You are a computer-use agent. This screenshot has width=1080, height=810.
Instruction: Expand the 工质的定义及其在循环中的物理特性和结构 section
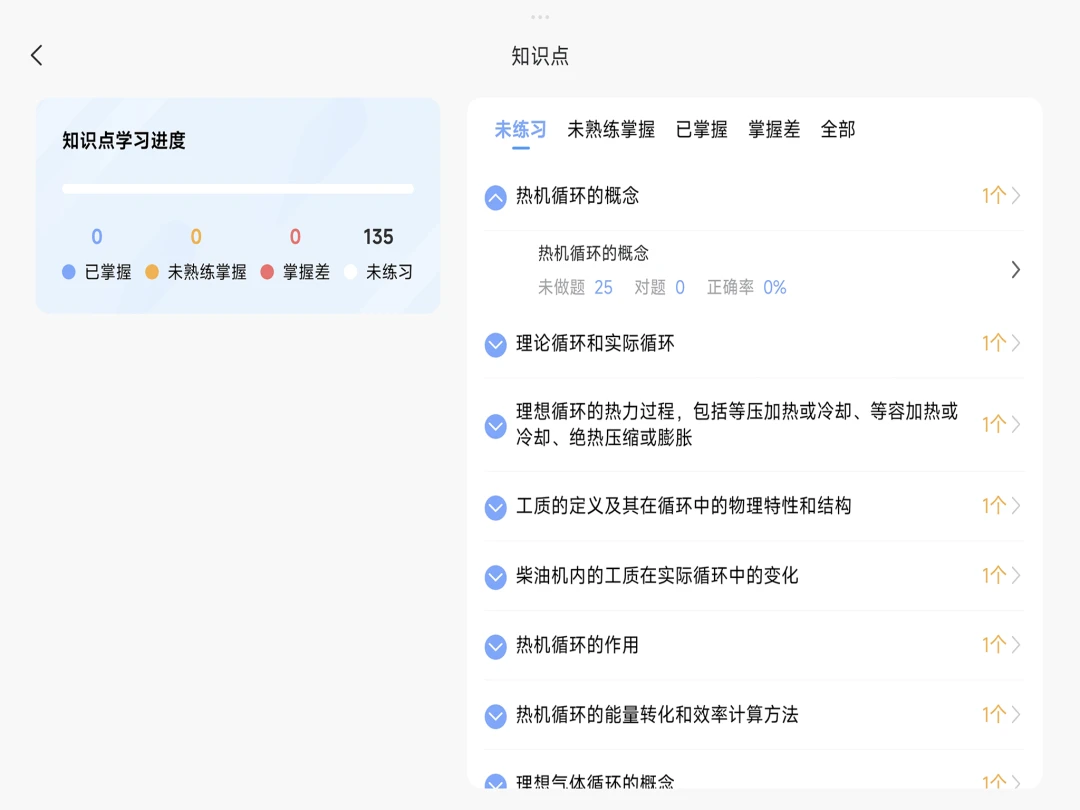pyautogui.click(x=495, y=507)
